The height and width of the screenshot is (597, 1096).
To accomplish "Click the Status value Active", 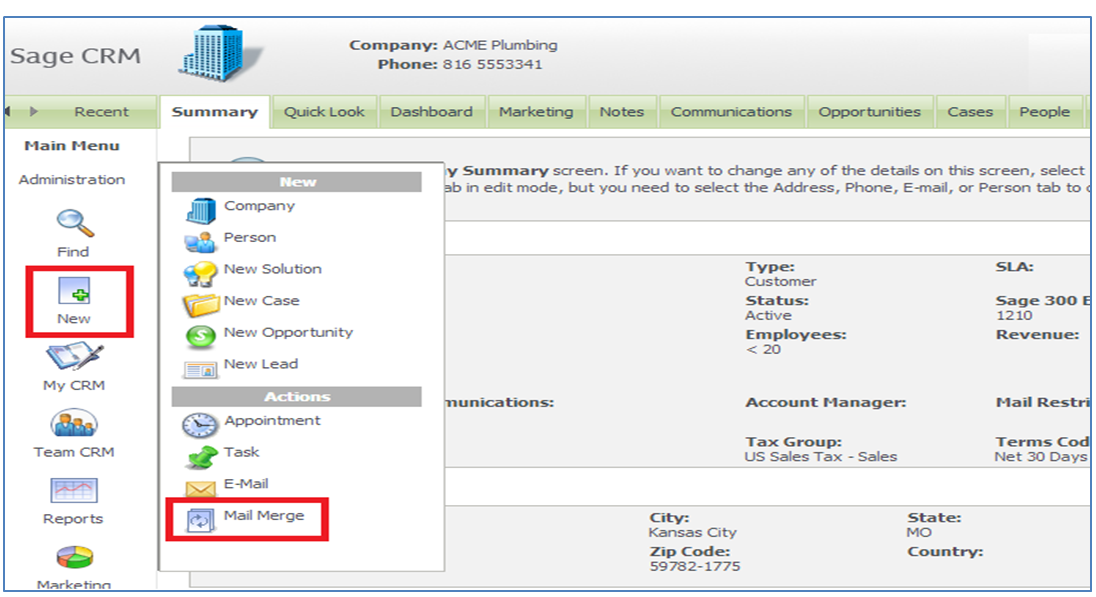I will [768, 315].
